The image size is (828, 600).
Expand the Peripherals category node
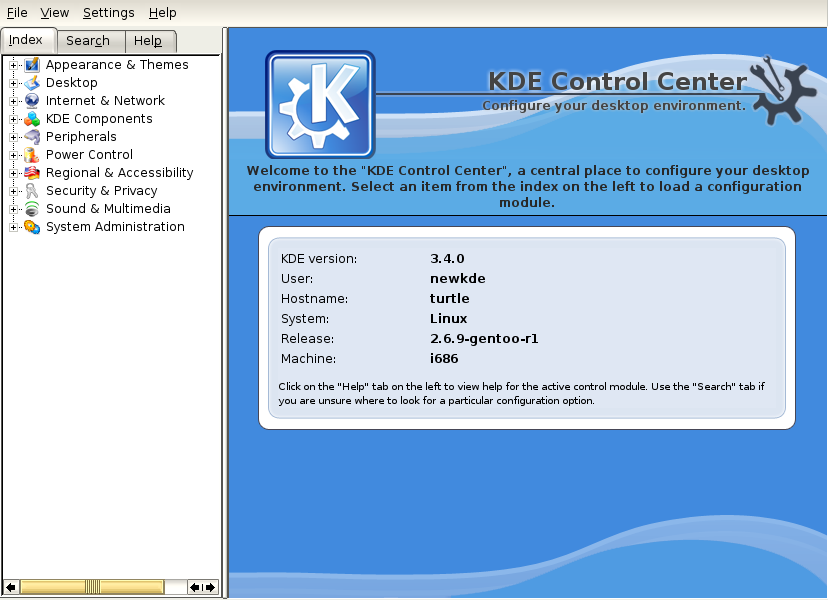[14, 137]
